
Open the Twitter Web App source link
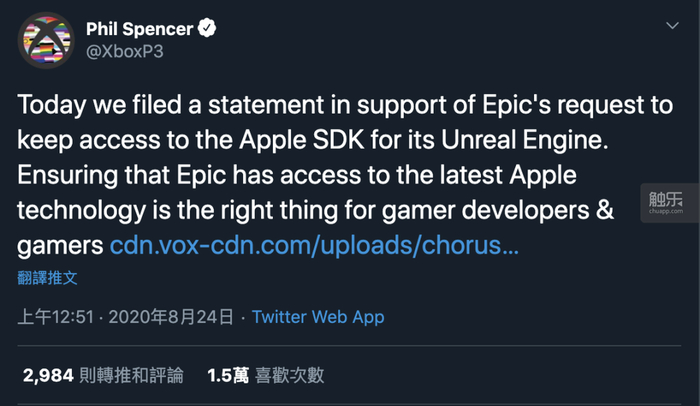(318, 317)
